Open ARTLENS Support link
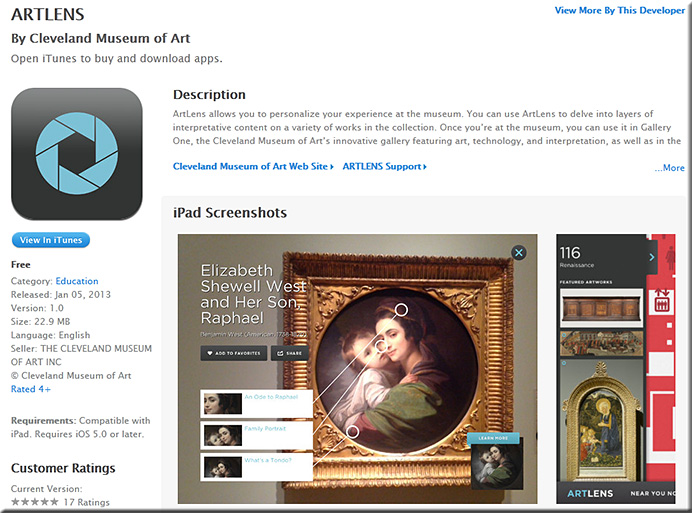 tap(384, 166)
